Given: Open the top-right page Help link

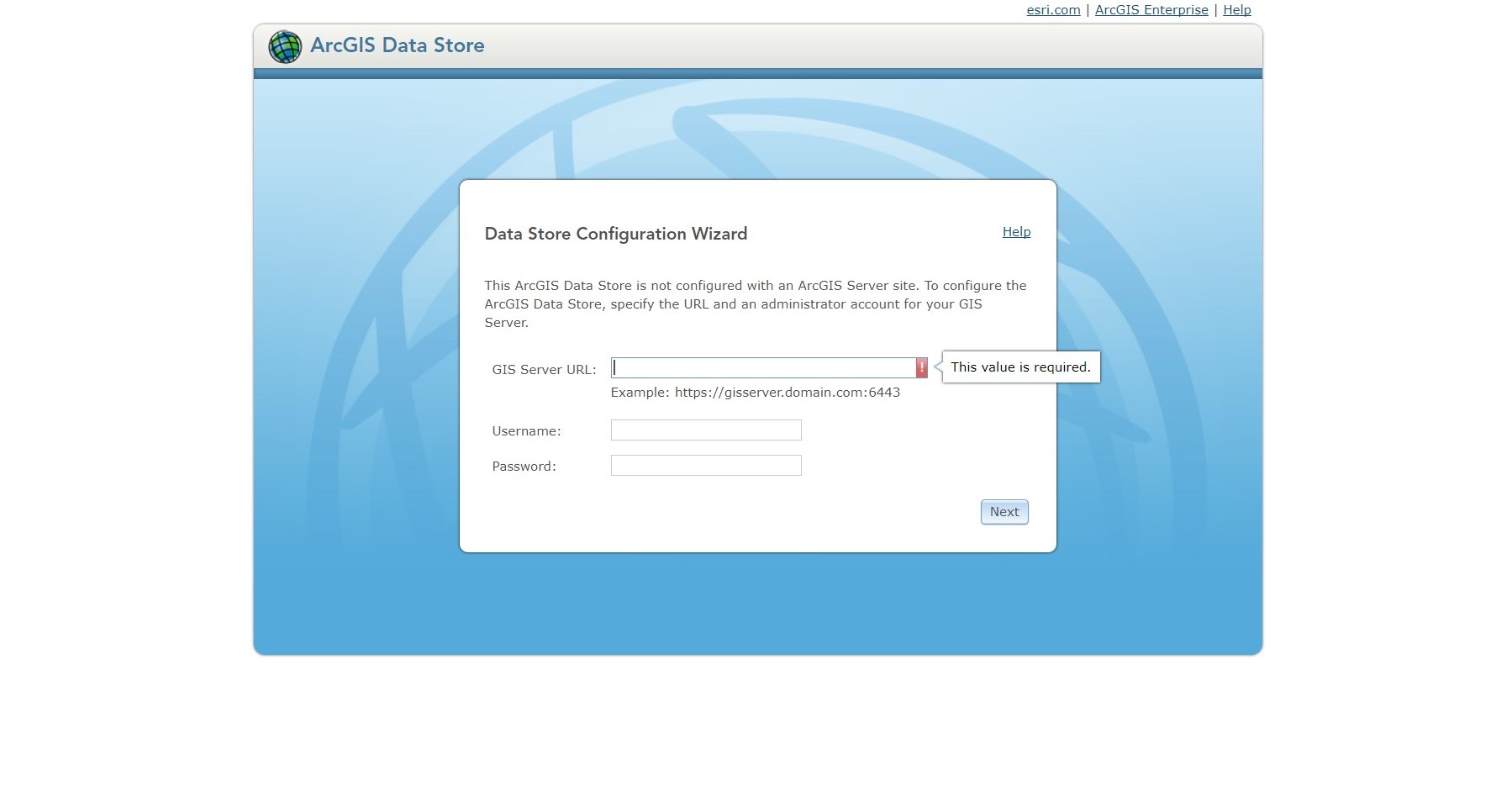Looking at the screenshot, I should click(1236, 10).
